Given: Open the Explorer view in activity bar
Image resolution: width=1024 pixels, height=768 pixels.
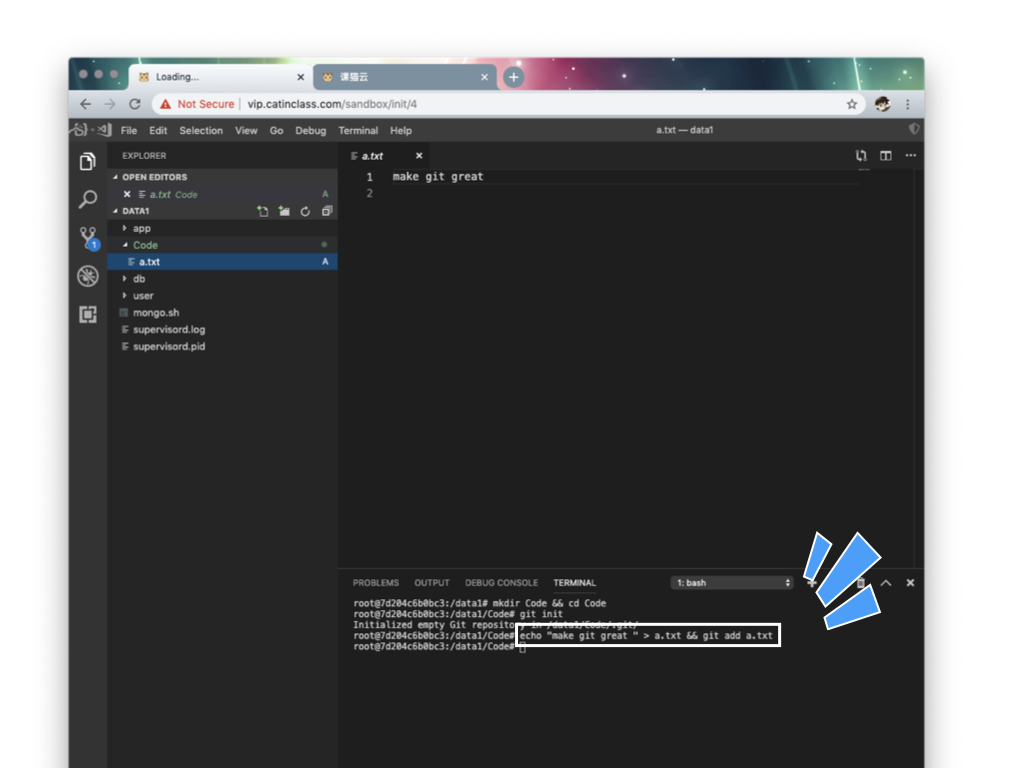Looking at the screenshot, I should pyautogui.click(x=88, y=162).
